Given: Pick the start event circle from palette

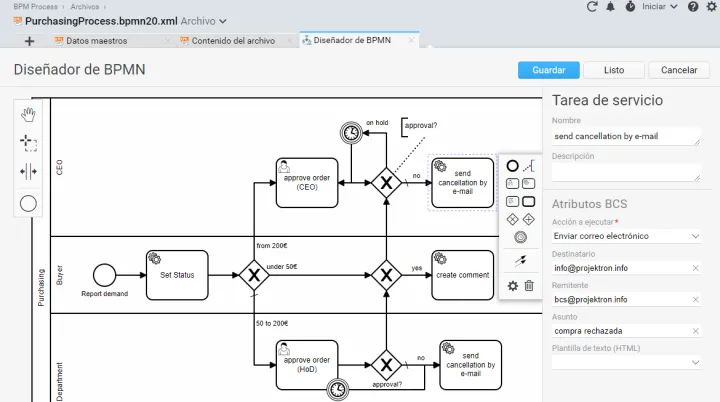Looking at the screenshot, I should (x=28, y=203).
